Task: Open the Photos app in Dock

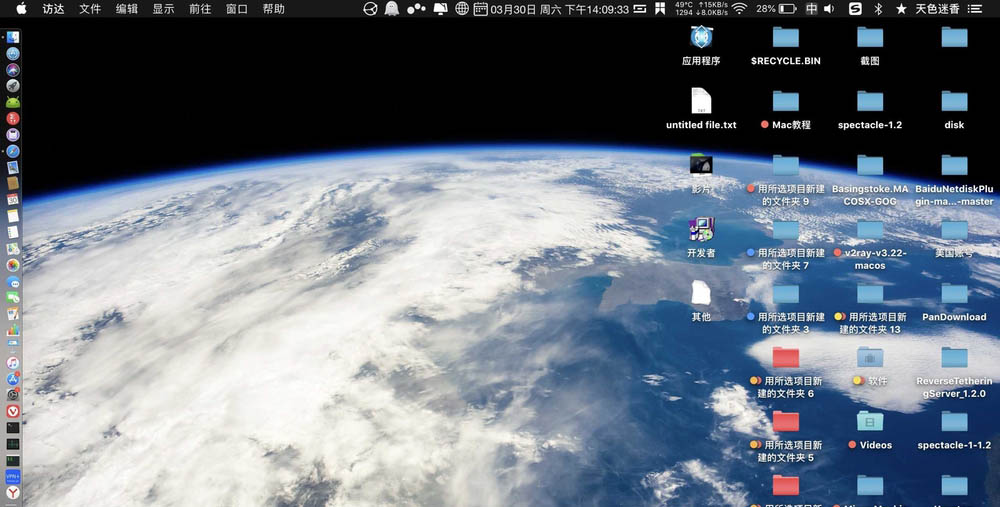Action: point(13,265)
